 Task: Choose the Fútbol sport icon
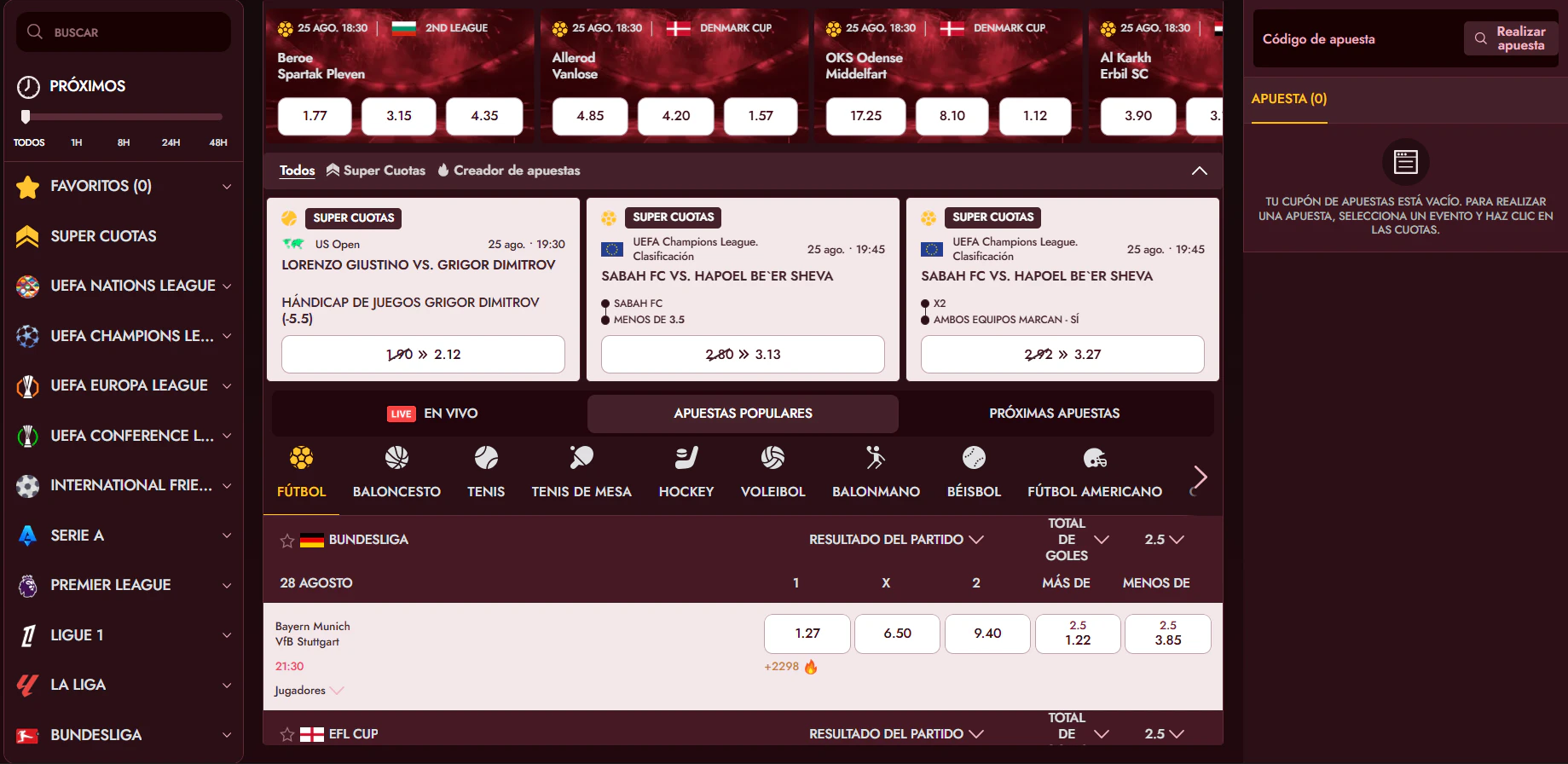click(x=301, y=458)
